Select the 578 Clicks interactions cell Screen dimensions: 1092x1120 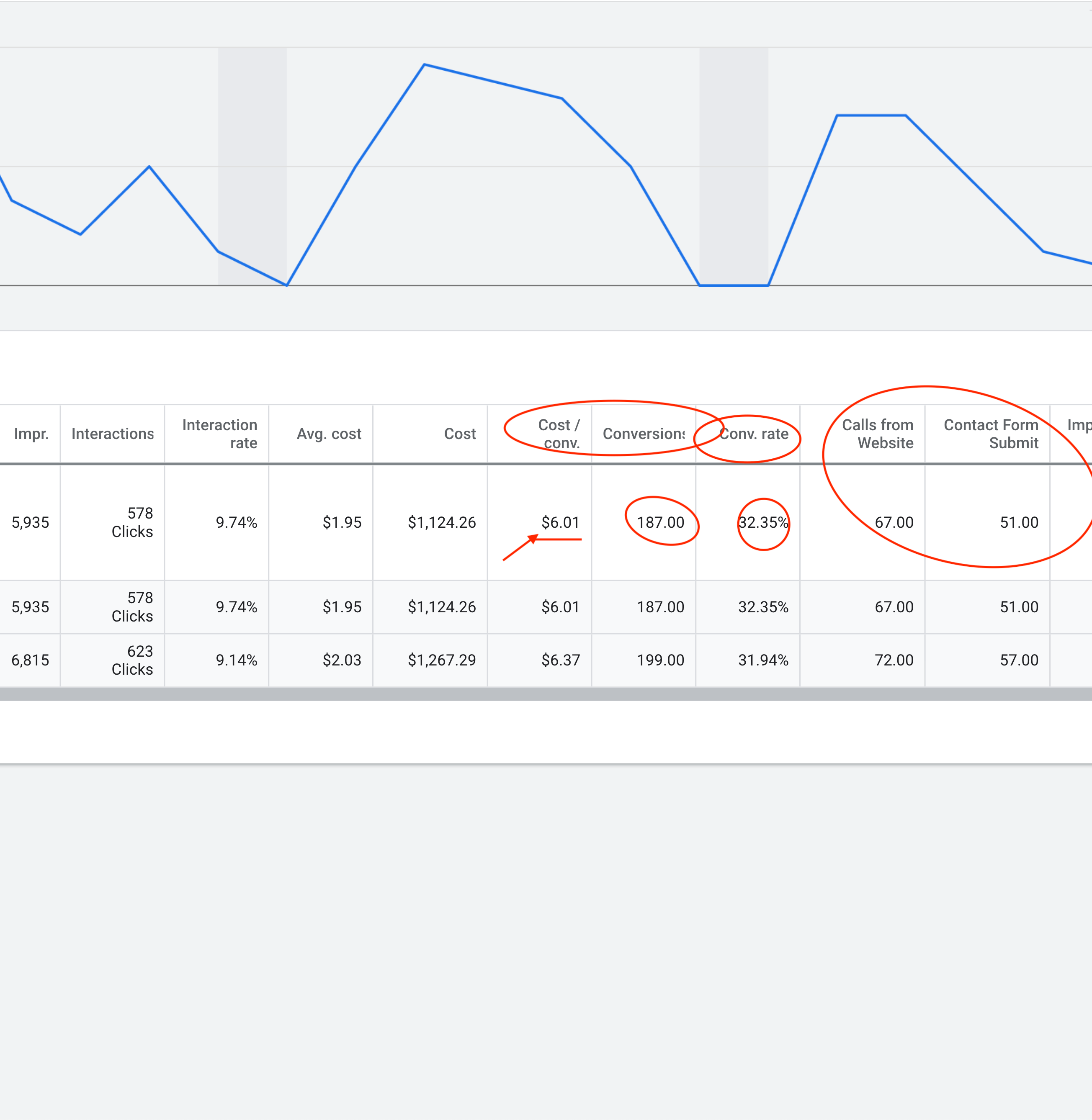pyautogui.click(x=133, y=522)
